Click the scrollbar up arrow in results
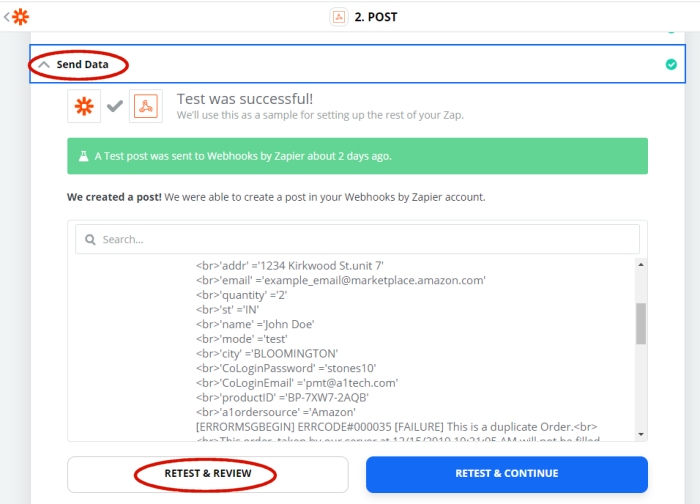700x504 pixels. click(x=641, y=265)
